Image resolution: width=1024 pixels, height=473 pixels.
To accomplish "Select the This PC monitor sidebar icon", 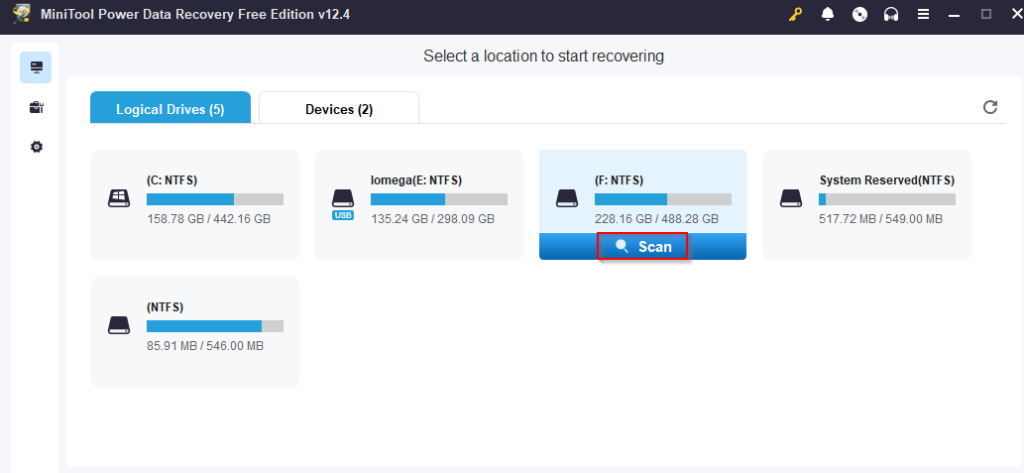I will coord(36,67).
